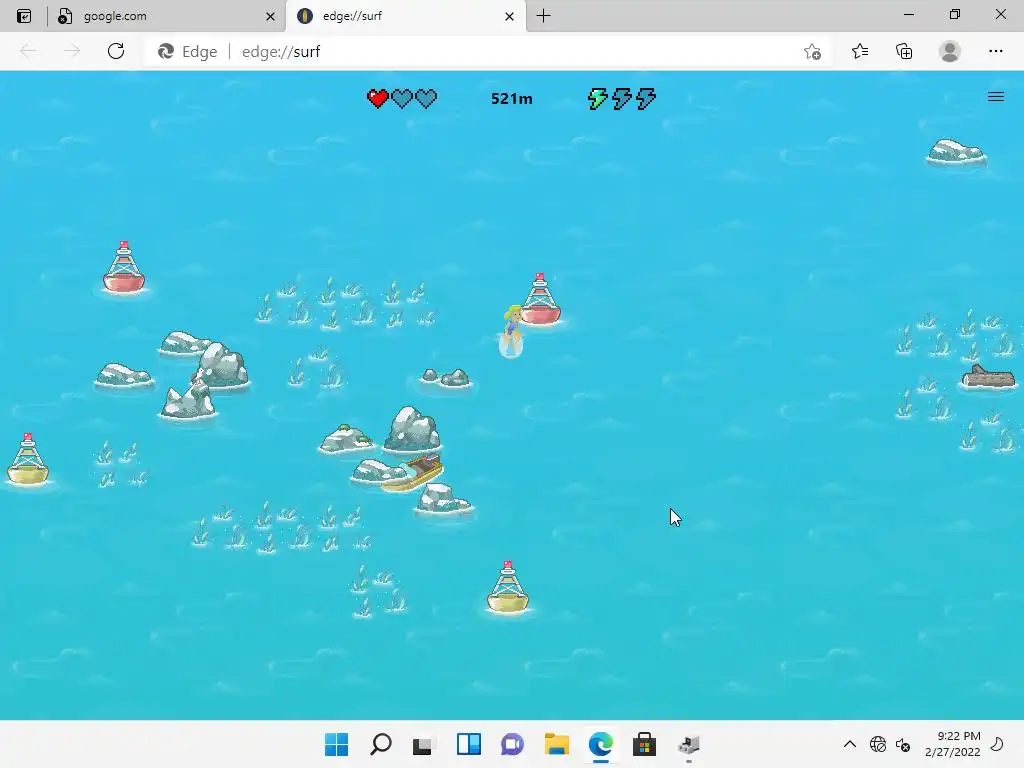The height and width of the screenshot is (768, 1024).
Task: Click the floating driftwood log
Action: (x=989, y=377)
